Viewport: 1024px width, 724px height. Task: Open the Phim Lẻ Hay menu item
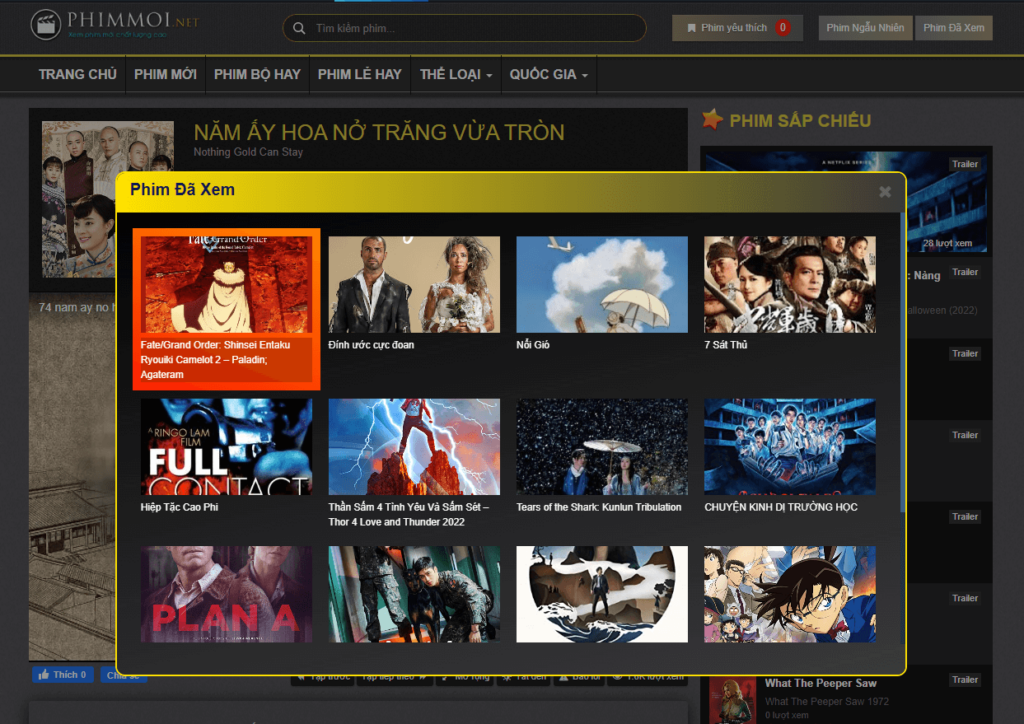tap(359, 74)
